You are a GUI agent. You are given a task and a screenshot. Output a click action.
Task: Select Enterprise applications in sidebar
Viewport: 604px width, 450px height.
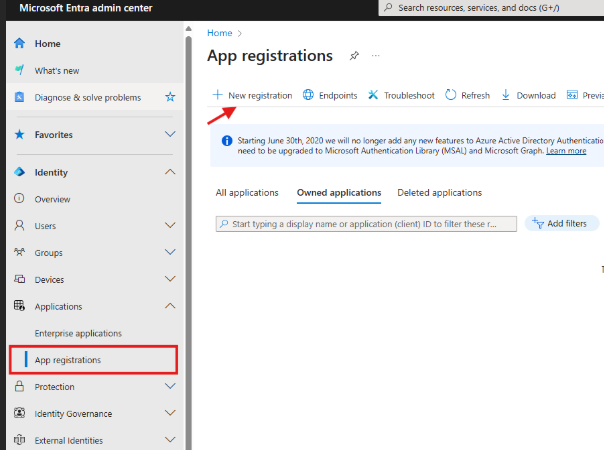(78, 333)
